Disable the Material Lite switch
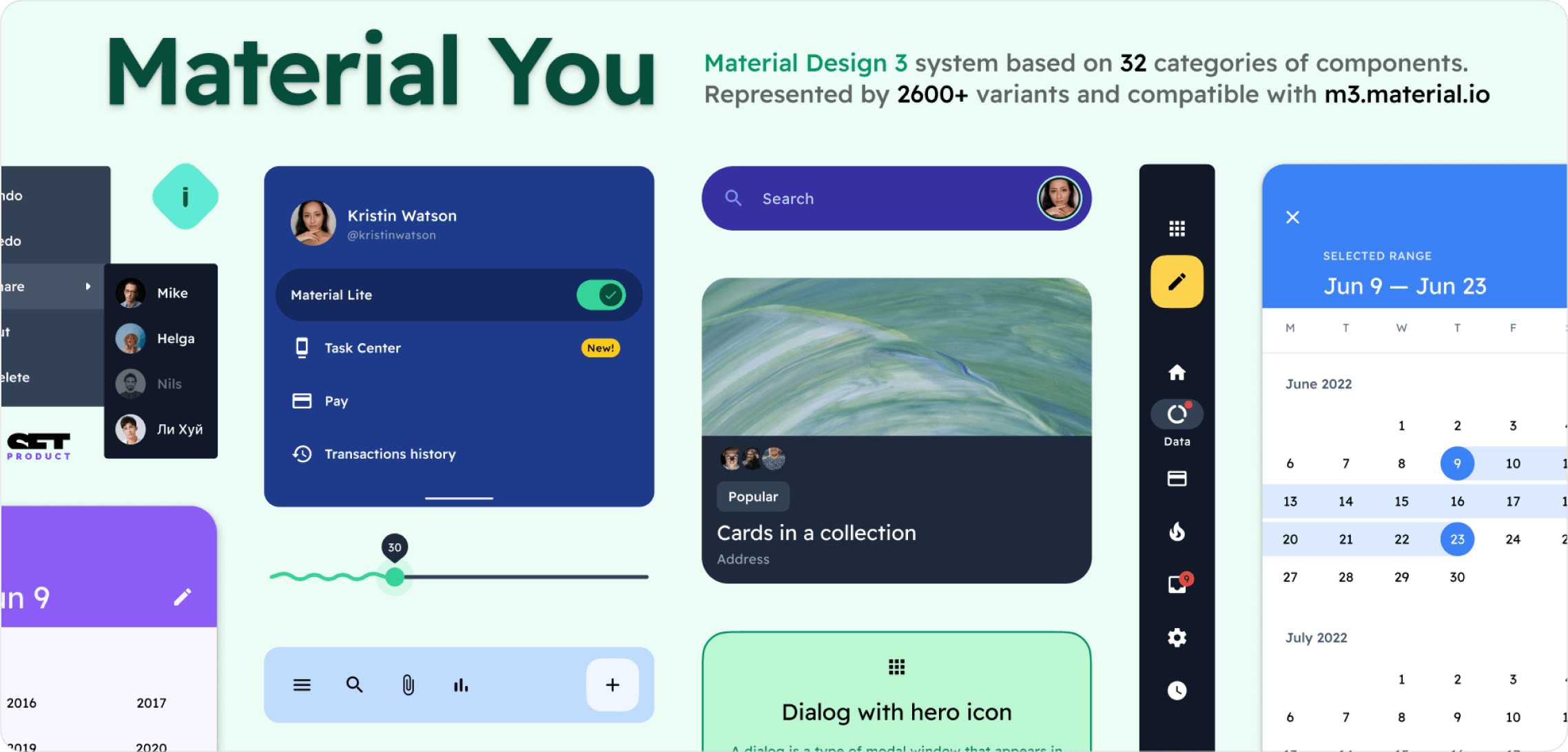 (x=600, y=294)
